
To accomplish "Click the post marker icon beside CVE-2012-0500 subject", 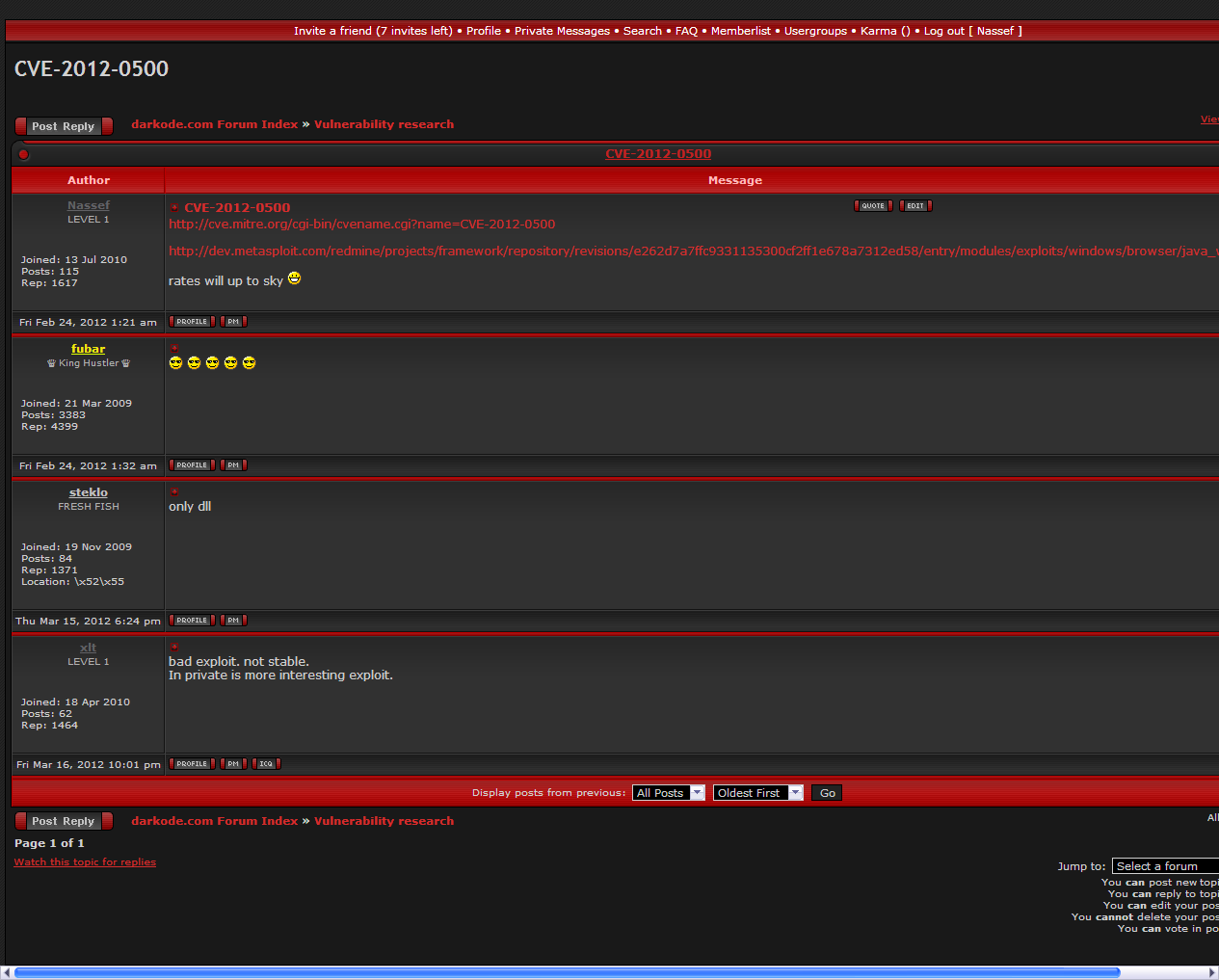I will 174,207.
